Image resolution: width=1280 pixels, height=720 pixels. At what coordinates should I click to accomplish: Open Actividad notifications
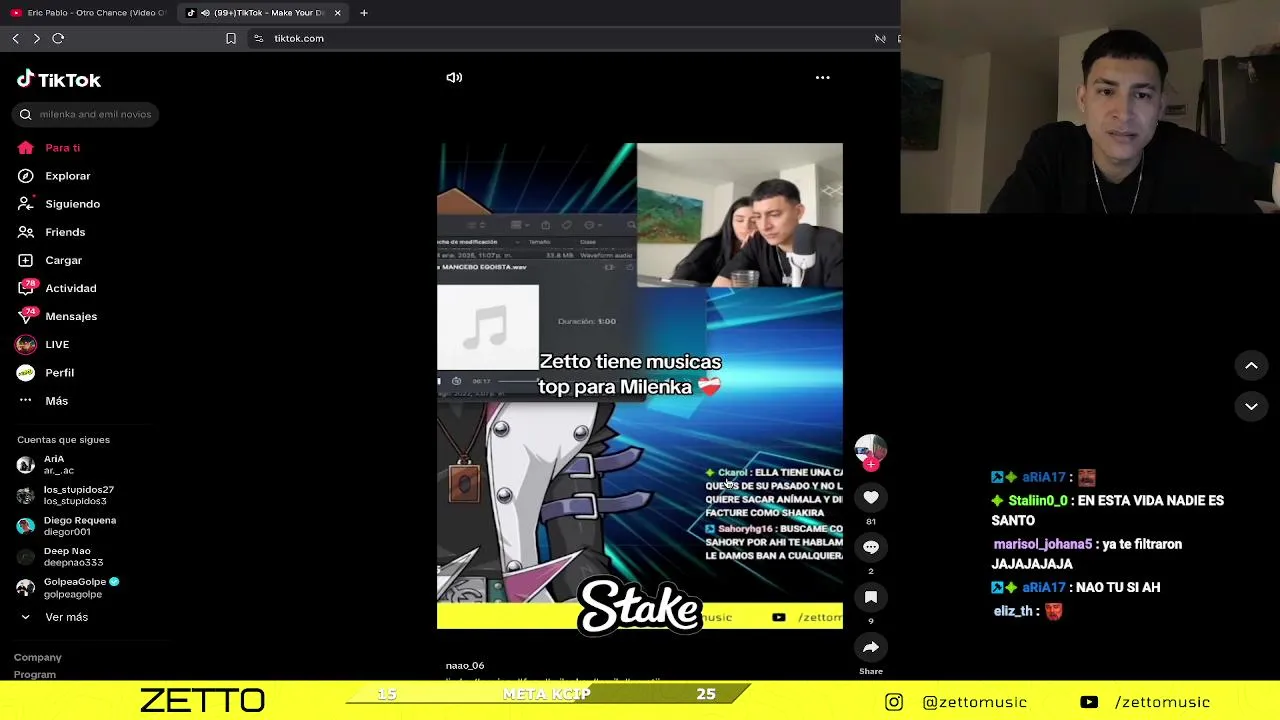click(x=70, y=288)
